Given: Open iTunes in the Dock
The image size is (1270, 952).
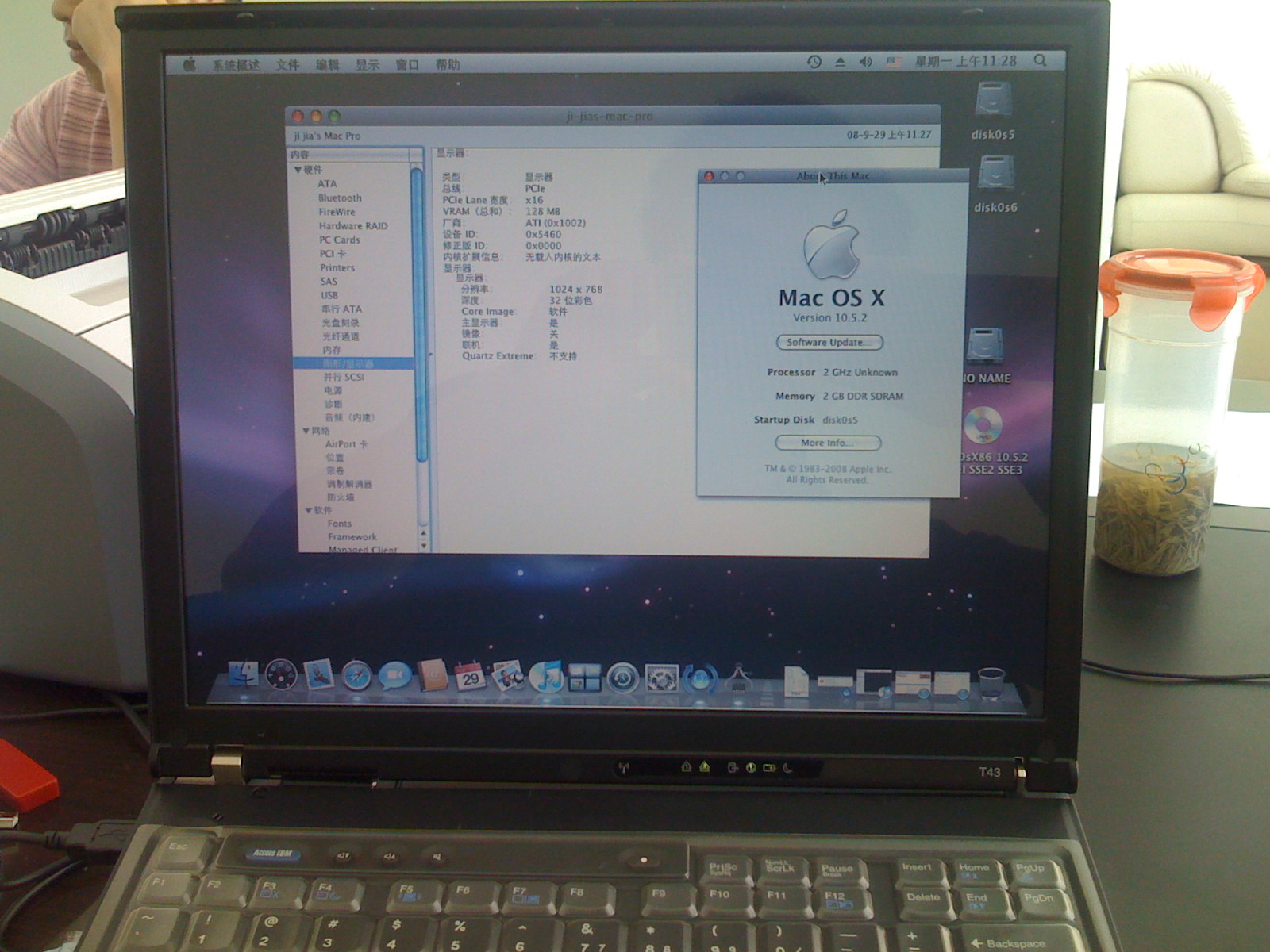Looking at the screenshot, I should (x=546, y=677).
